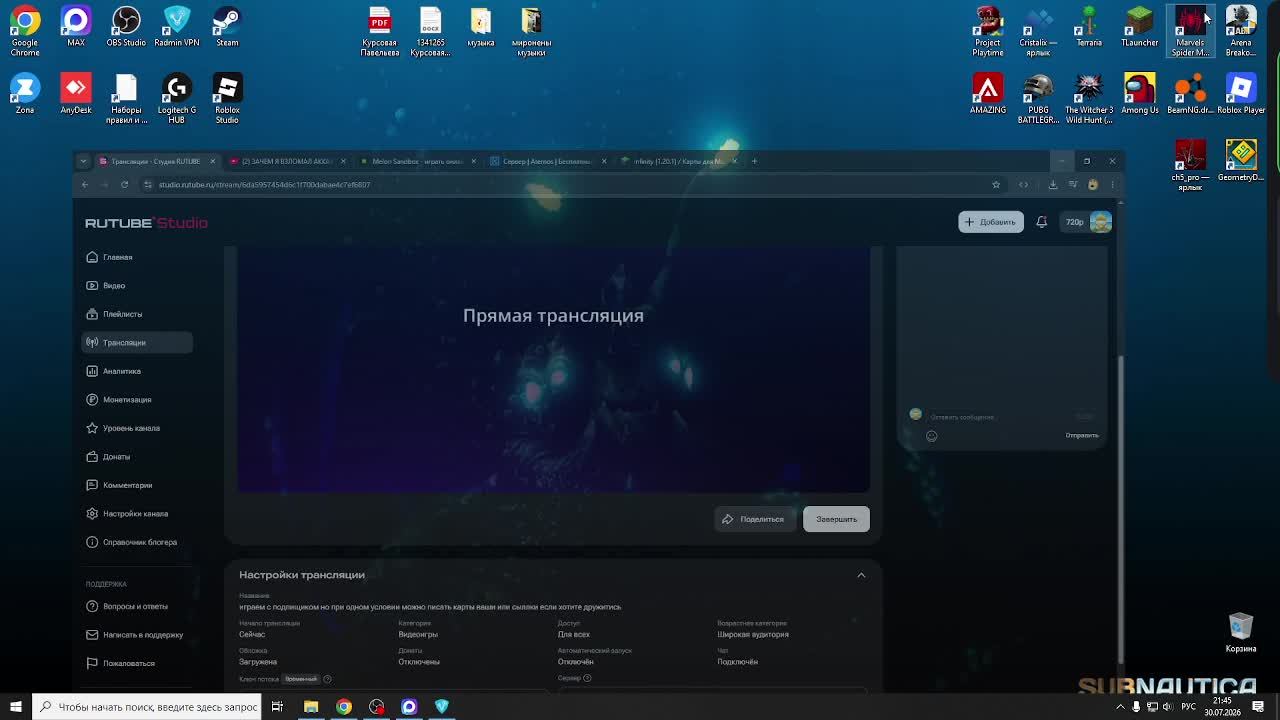1280x720 pixels.
Task: Open the notifications bell in RUTUBE Studio
Action: (x=1041, y=222)
